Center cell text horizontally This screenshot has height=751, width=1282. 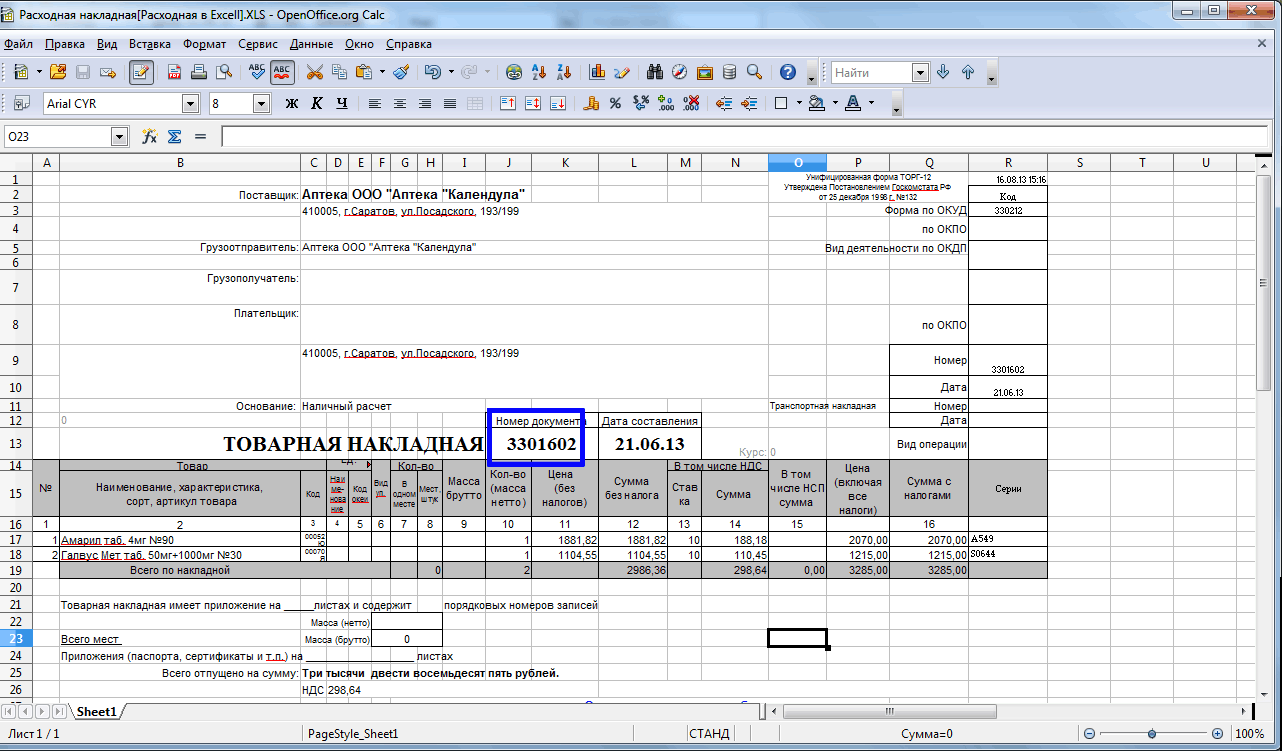click(x=400, y=103)
